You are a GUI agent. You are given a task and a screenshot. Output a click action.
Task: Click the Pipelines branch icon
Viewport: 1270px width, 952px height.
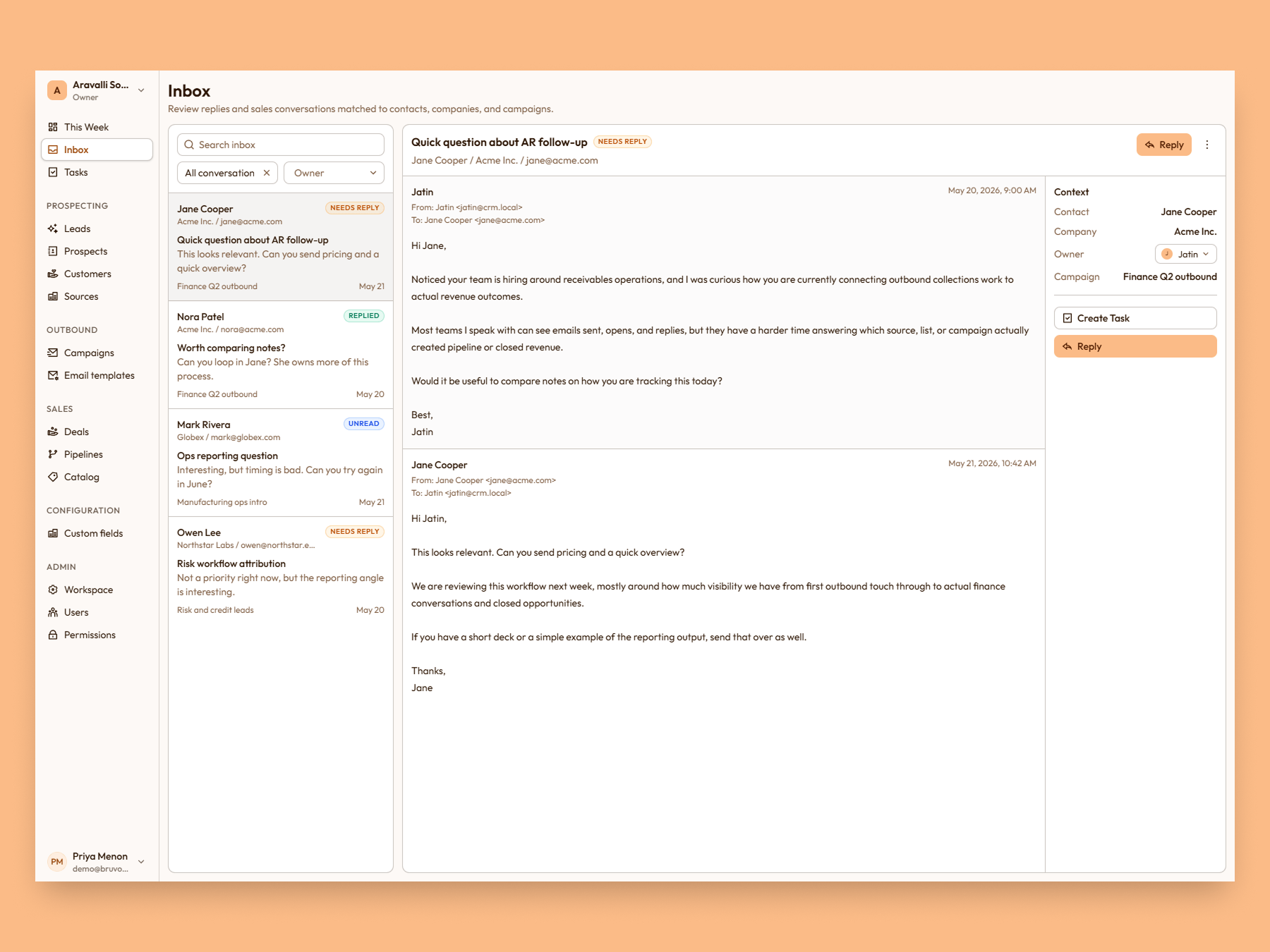point(53,454)
